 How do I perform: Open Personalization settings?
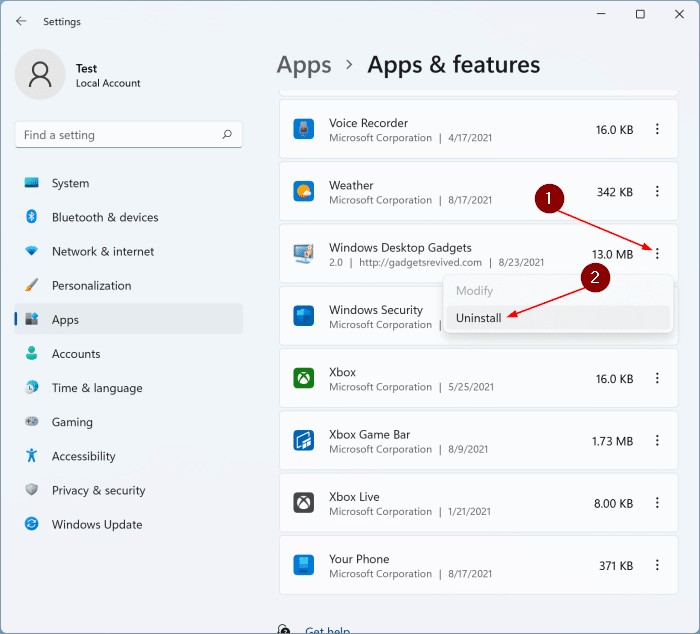click(x=129, y=285)
